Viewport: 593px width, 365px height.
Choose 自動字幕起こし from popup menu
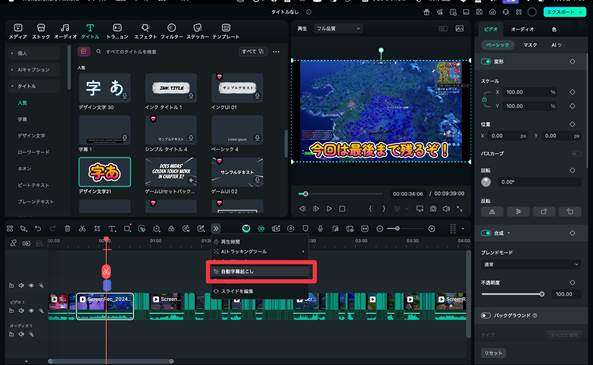261,271
